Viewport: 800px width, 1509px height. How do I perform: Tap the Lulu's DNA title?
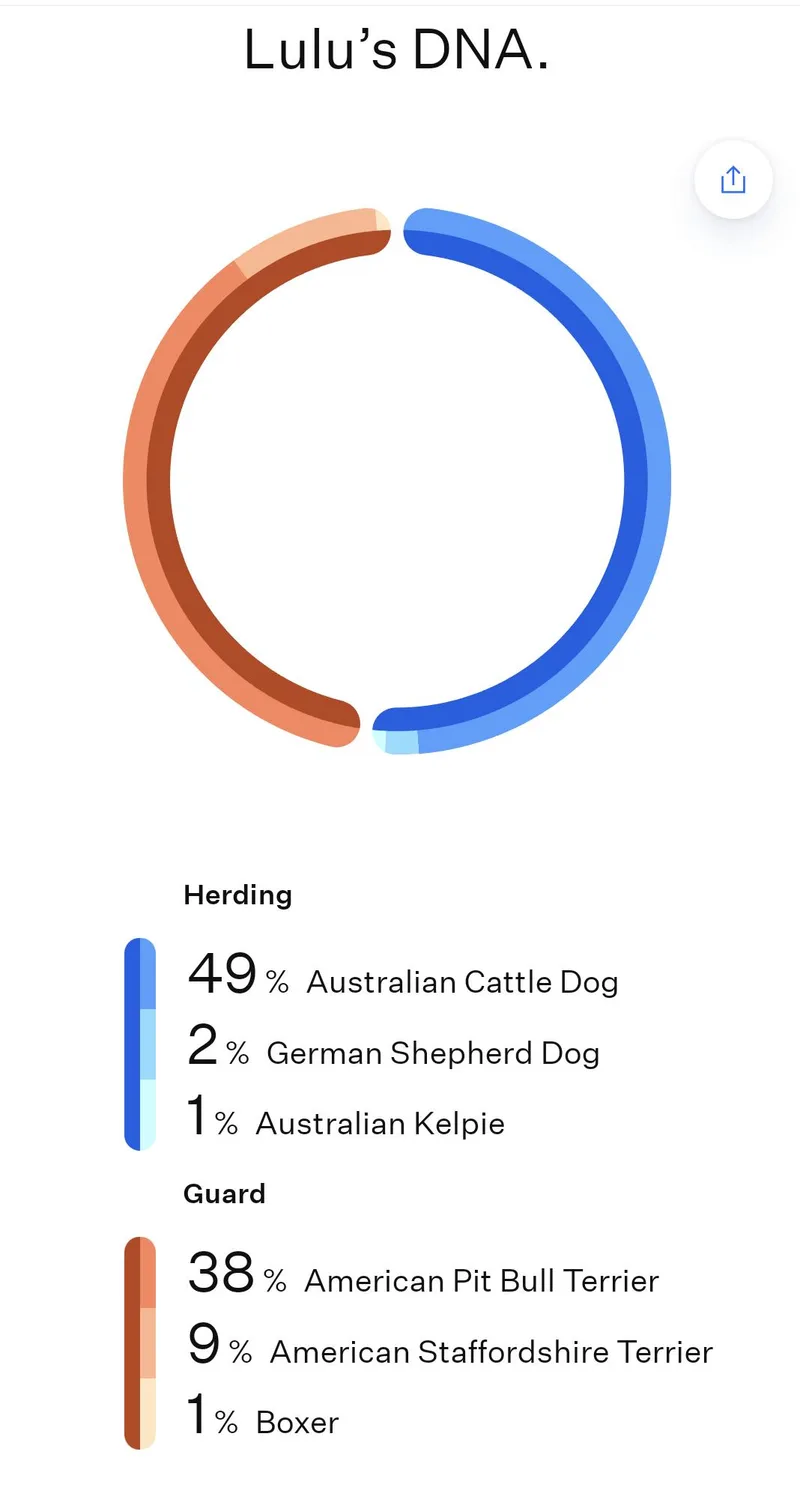[397, 50]
